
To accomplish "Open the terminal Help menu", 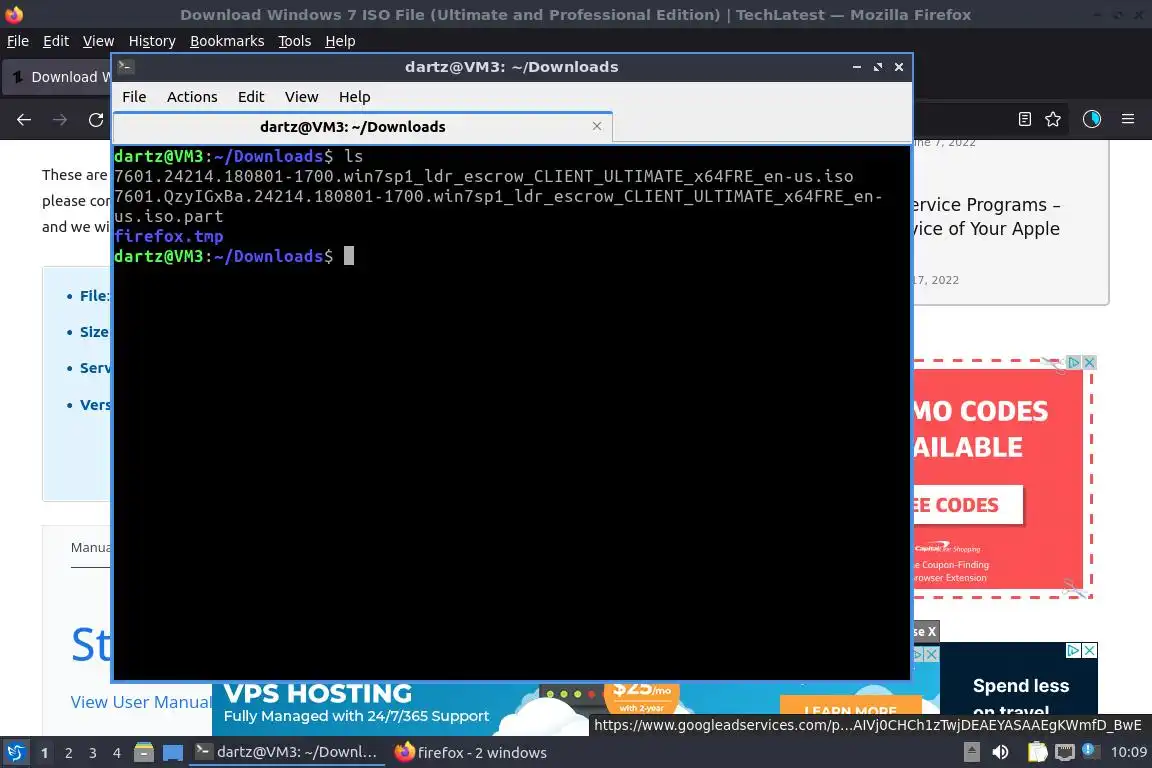I will click(354, 97).
